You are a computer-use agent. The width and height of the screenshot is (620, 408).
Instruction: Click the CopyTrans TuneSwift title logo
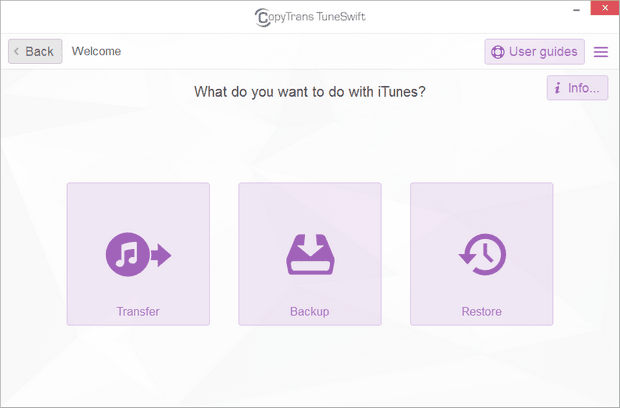click(310, 17)
